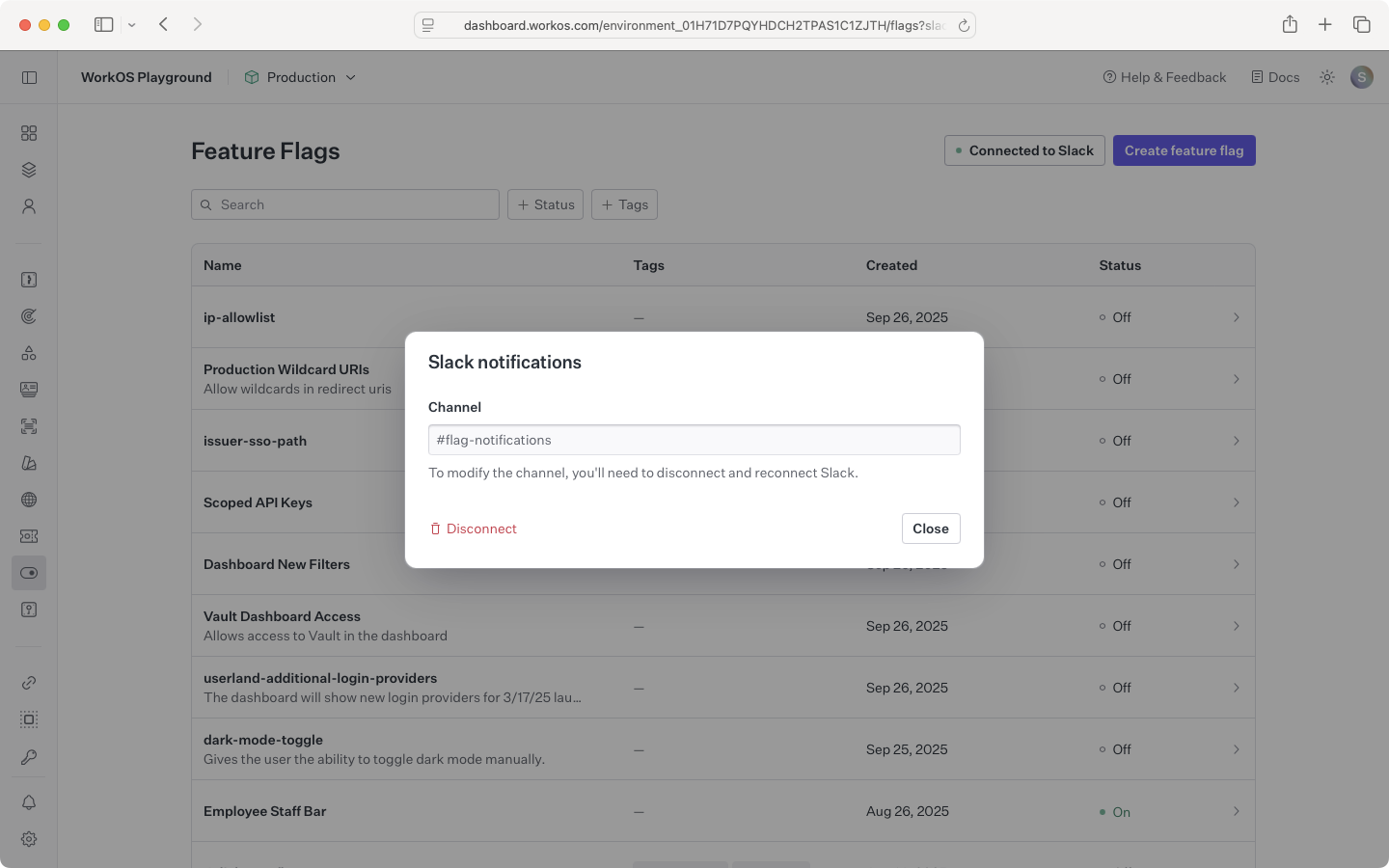This screenshot has width=1389, height=868.
Task: Open the Status filter dropdown
Action: (545, 204)
